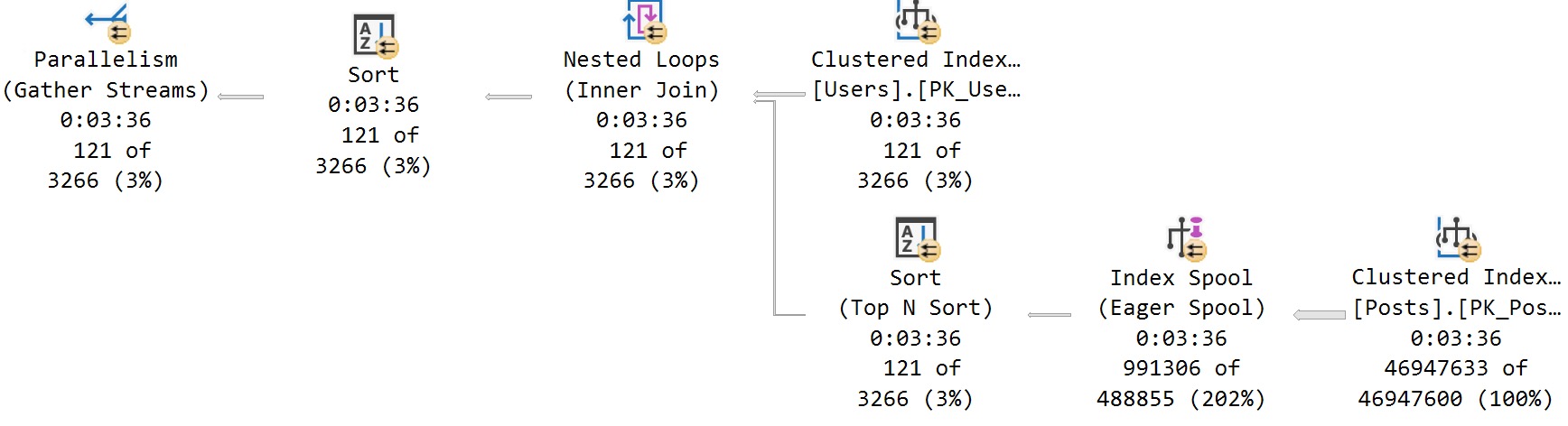Screen dimensions: 1568x426
Task: Click the Nested Loops join icon
Action: [643, 22]
